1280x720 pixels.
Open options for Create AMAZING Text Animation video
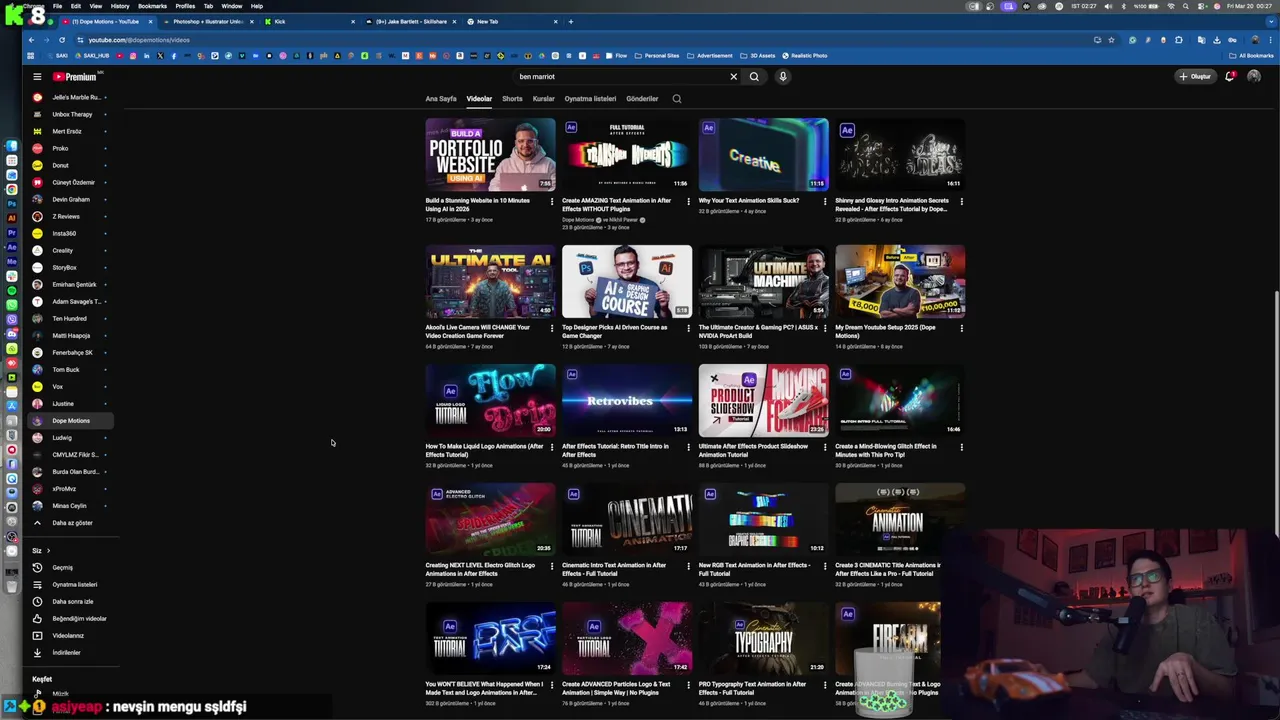pos(688,201)
